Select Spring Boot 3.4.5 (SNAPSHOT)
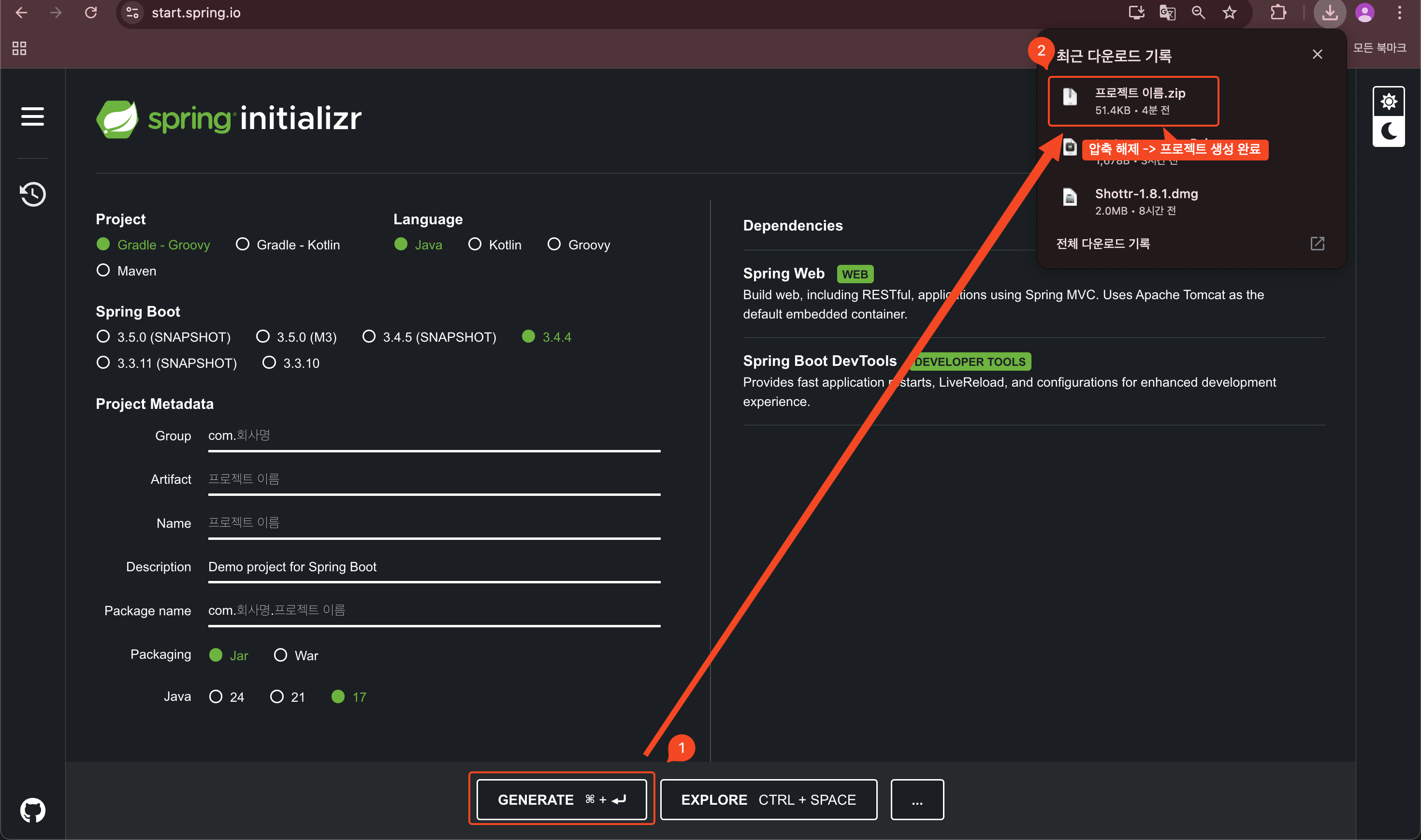This screenshot has width=1421, height=840. coord(430,337)
